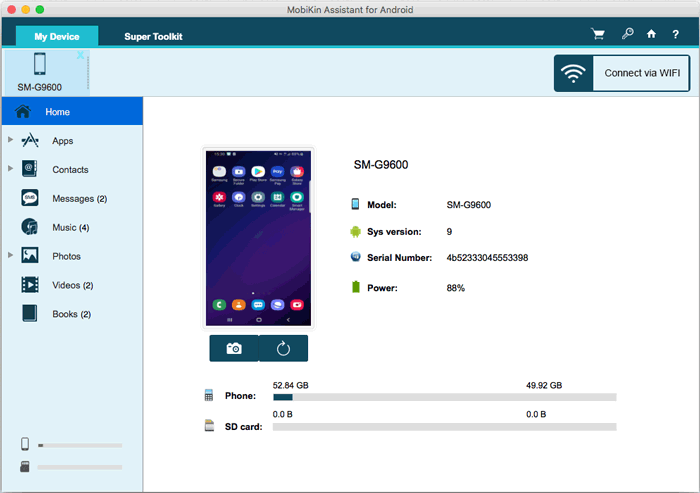Open the registration key icon
The height and width of the screenshot is (493, 700).
(627, 34)
